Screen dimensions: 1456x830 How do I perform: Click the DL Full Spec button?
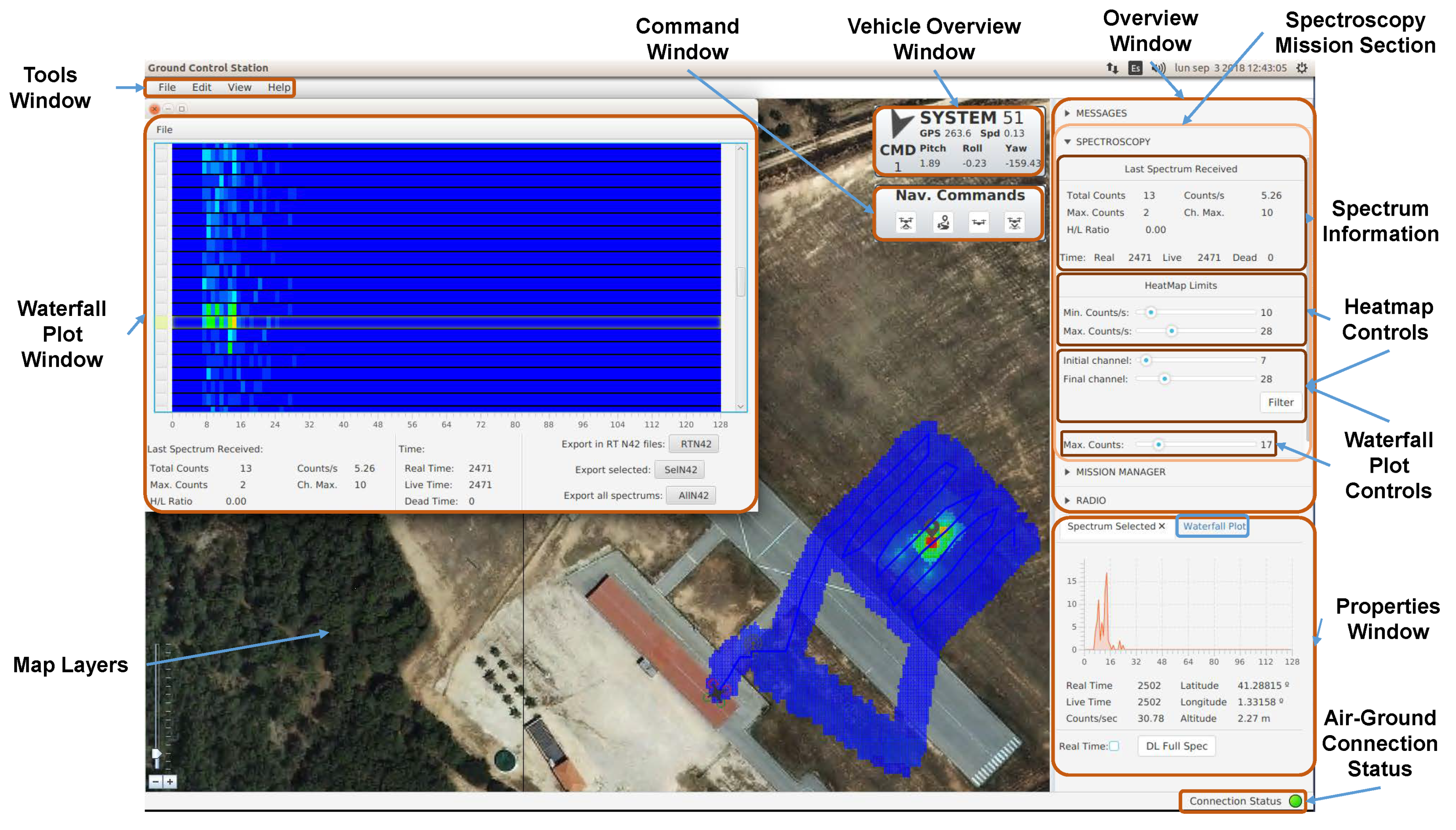(1176, 746)
